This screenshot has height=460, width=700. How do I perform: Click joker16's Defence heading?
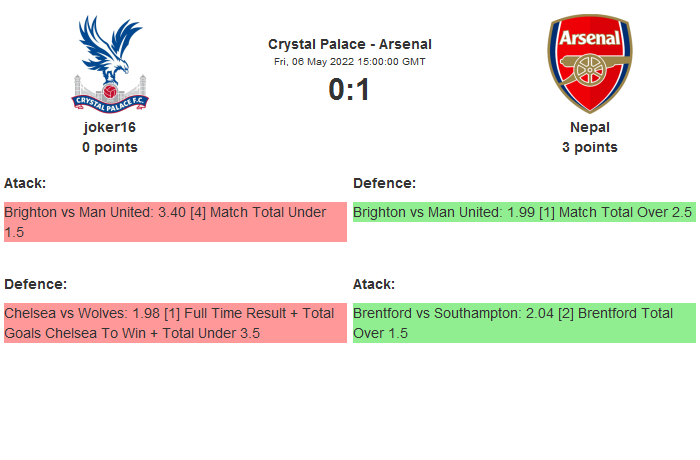[x=36, y=284]
